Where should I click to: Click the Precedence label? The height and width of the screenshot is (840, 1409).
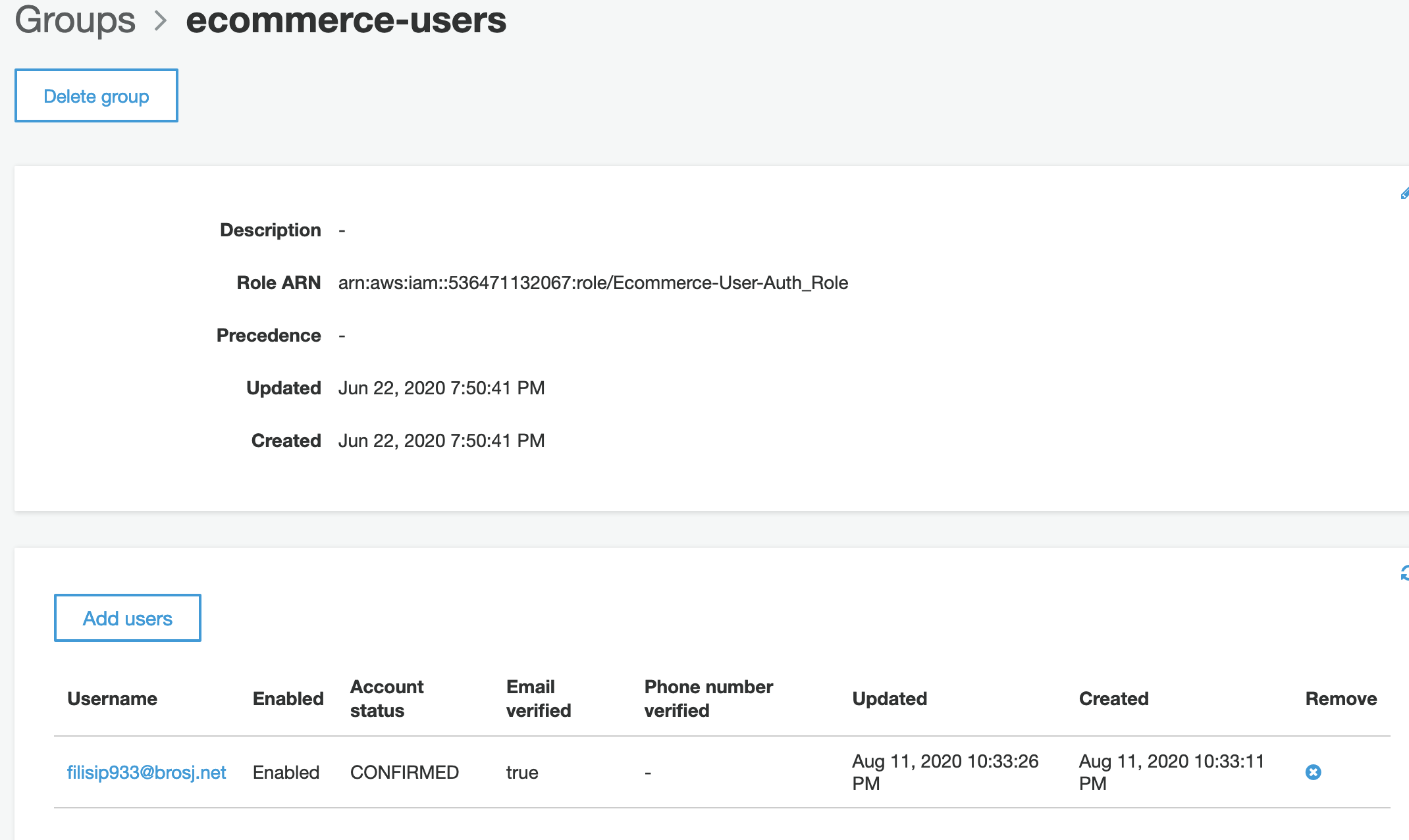(269, 336)
